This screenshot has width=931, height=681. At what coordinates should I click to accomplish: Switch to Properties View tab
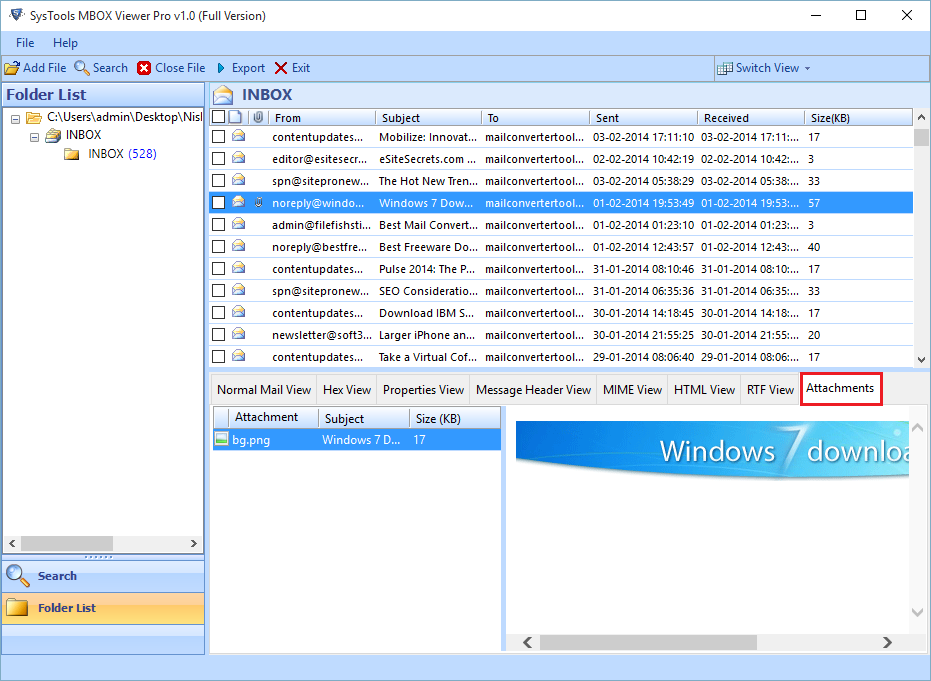[423, 390]
